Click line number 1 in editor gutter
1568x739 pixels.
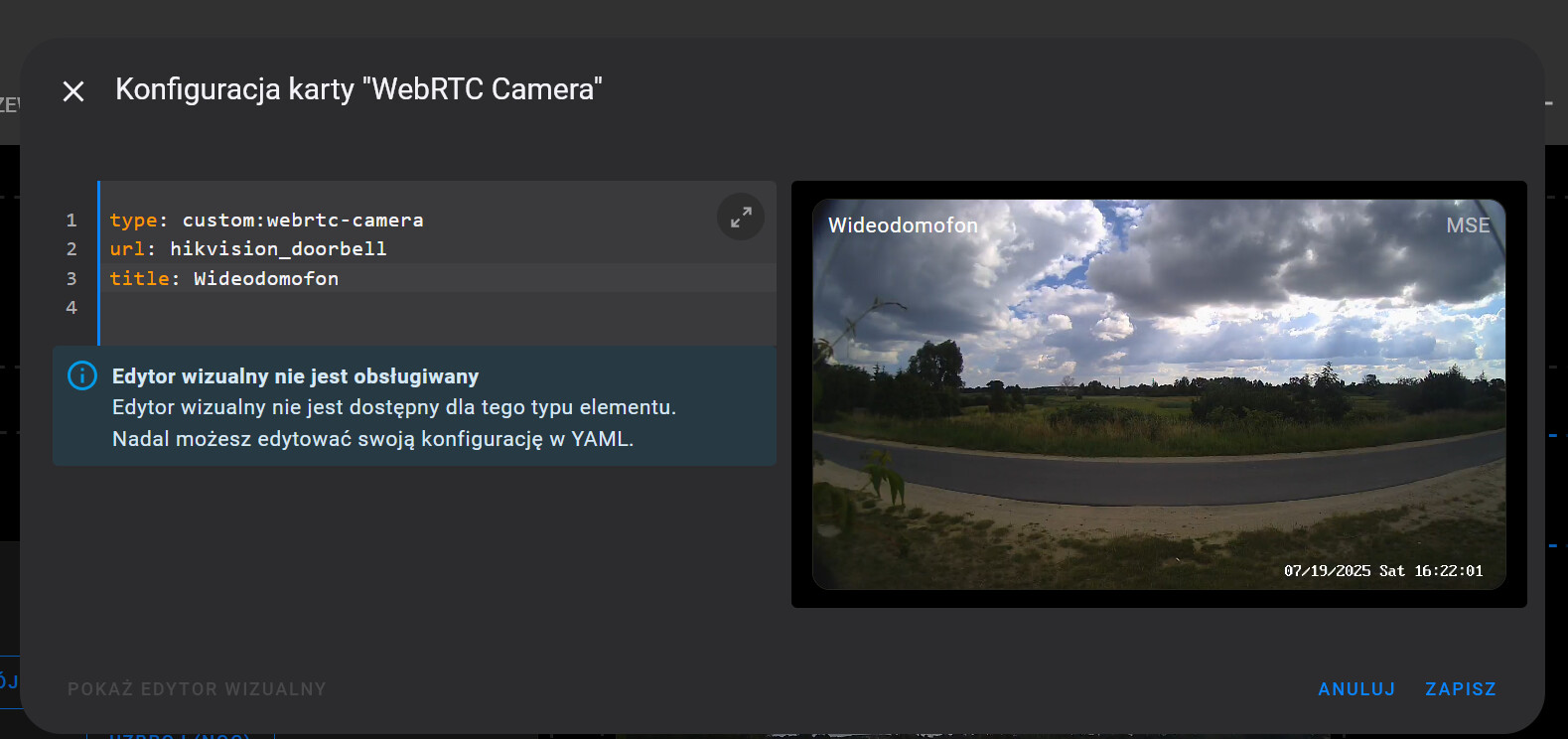(71, 221)
